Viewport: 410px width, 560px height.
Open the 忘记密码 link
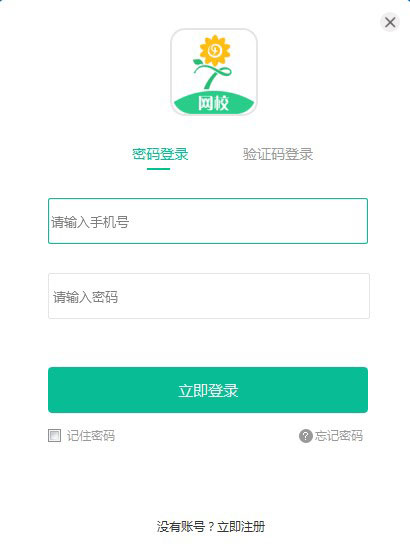coord(339,436)
